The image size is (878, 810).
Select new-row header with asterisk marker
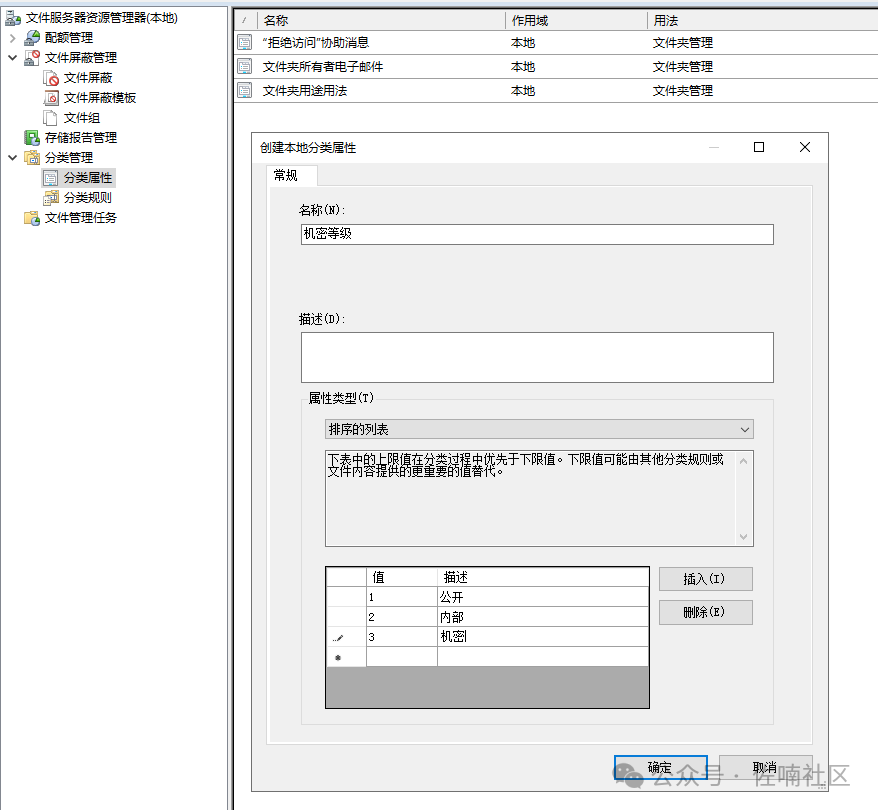(346, 657)
